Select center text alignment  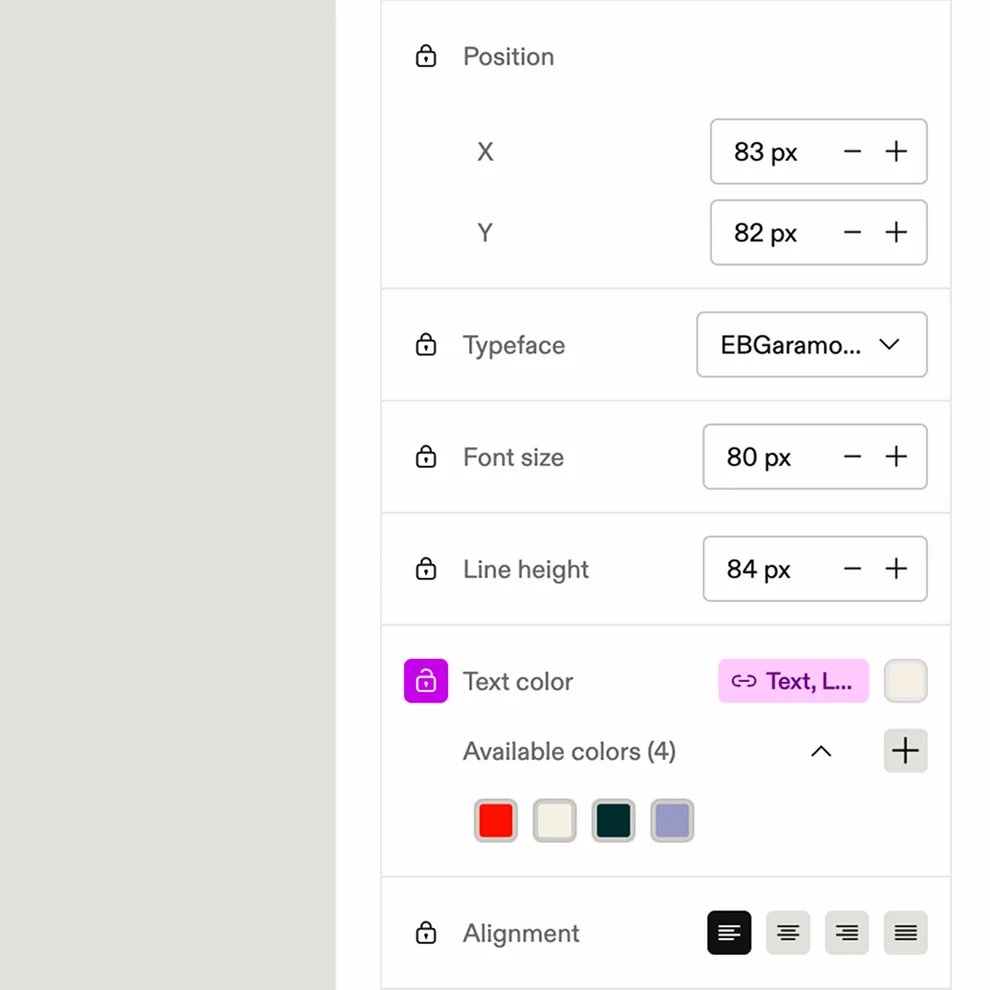click(788, 933)
